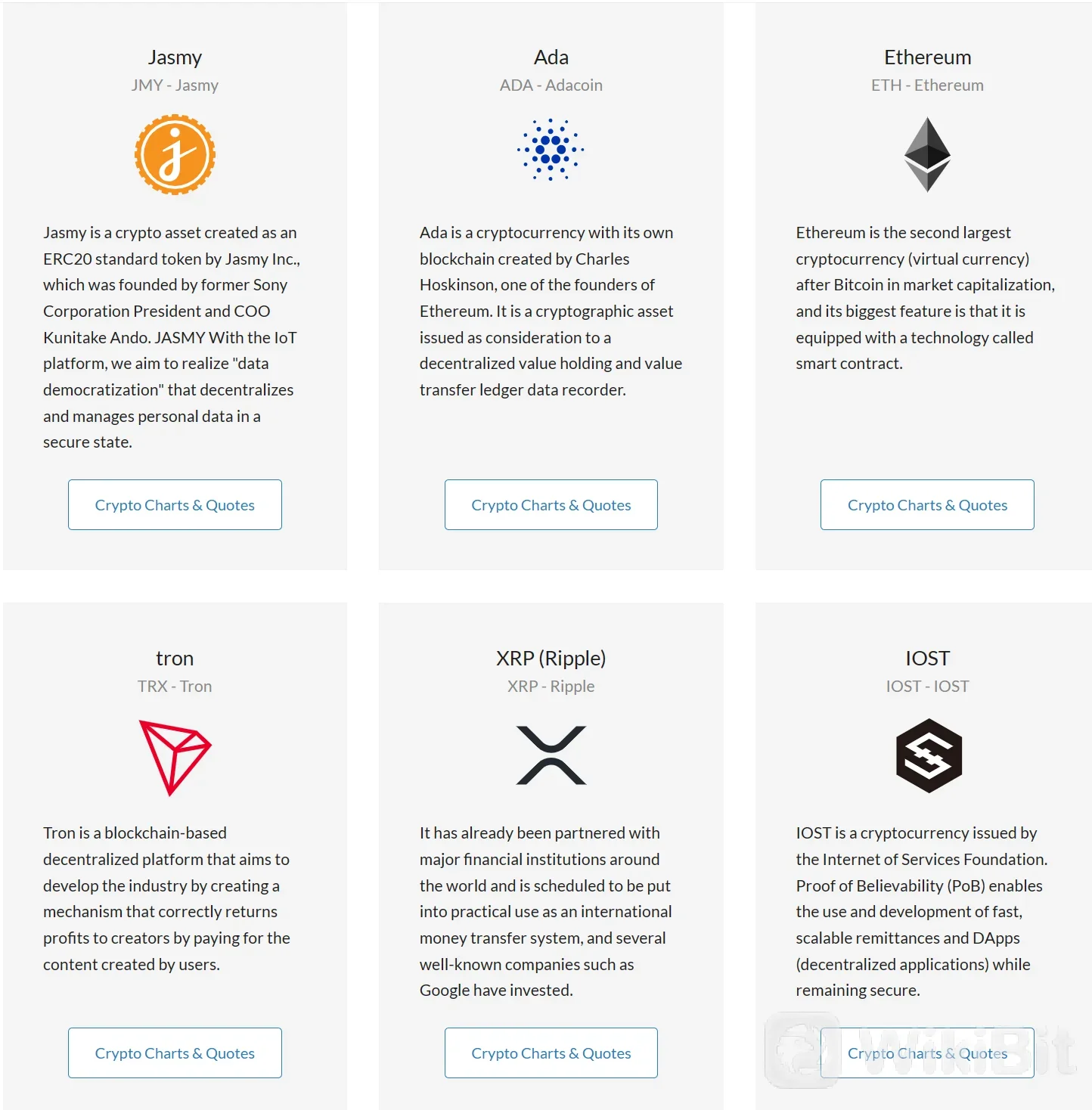This screenshot has height=1110, width=1092.
Task: Click the Ada card title
Action: point(551,57)
